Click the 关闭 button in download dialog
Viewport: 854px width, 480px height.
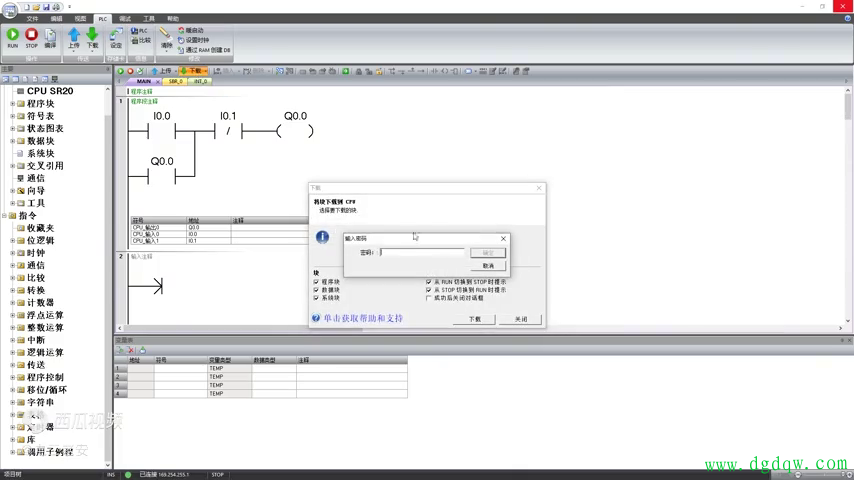click(521, 319)
